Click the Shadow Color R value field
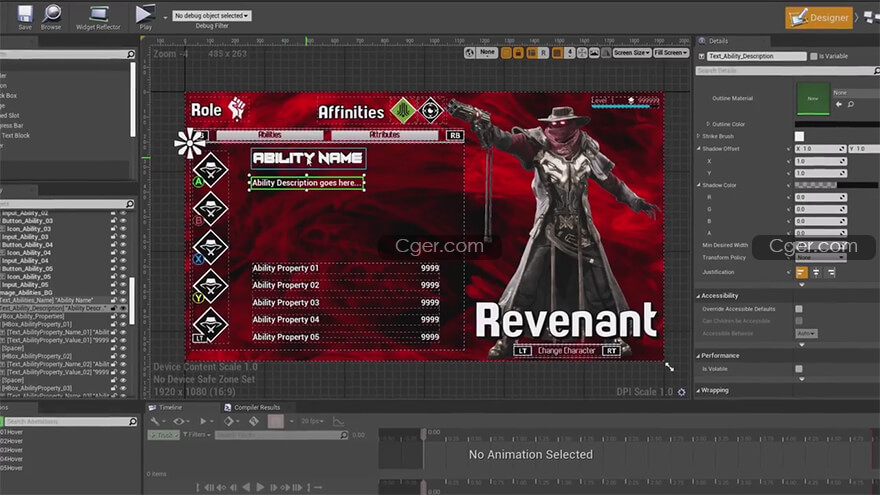880x495 pixels. (x=821, y=198)
